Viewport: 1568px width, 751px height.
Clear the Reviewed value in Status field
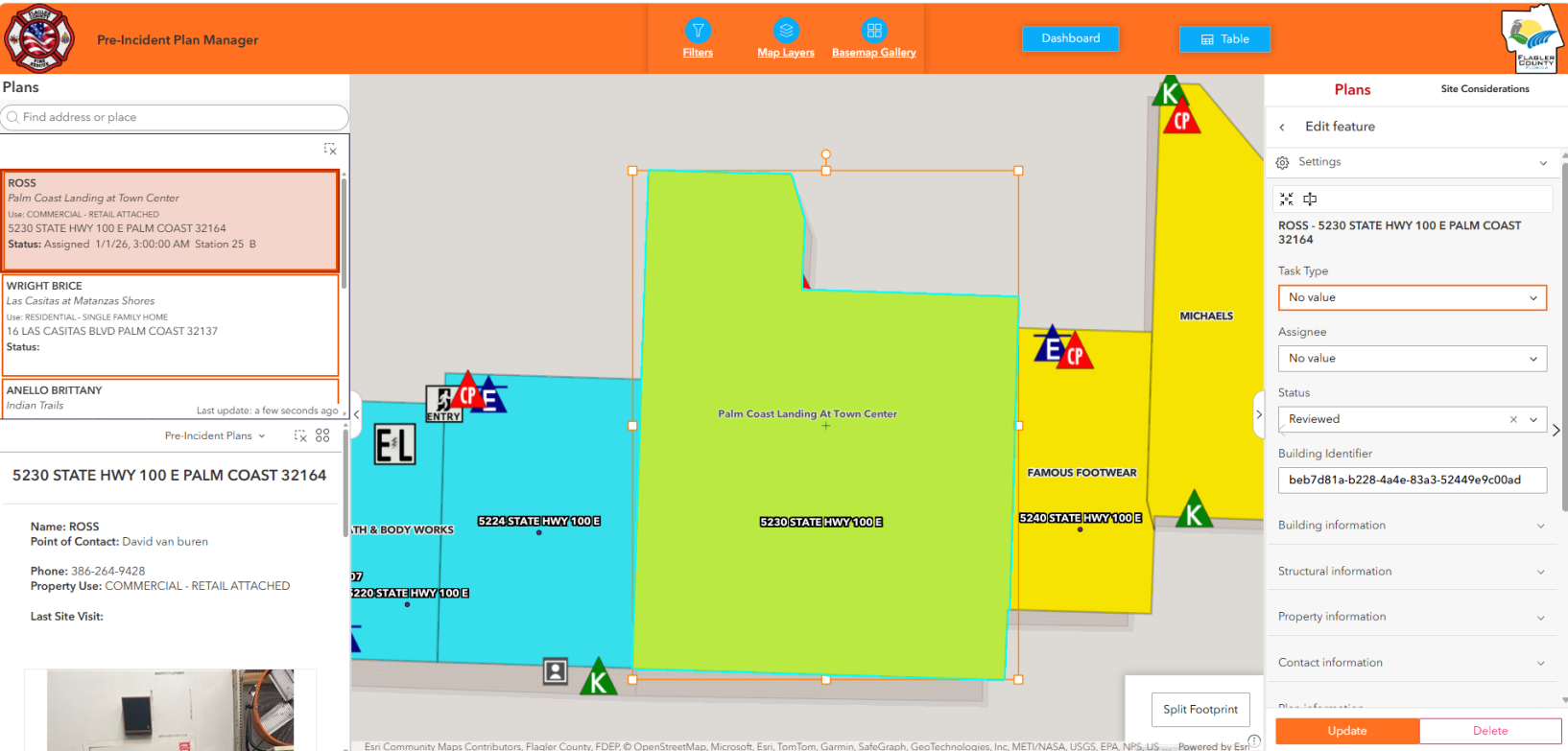[x=1513, y=419]
